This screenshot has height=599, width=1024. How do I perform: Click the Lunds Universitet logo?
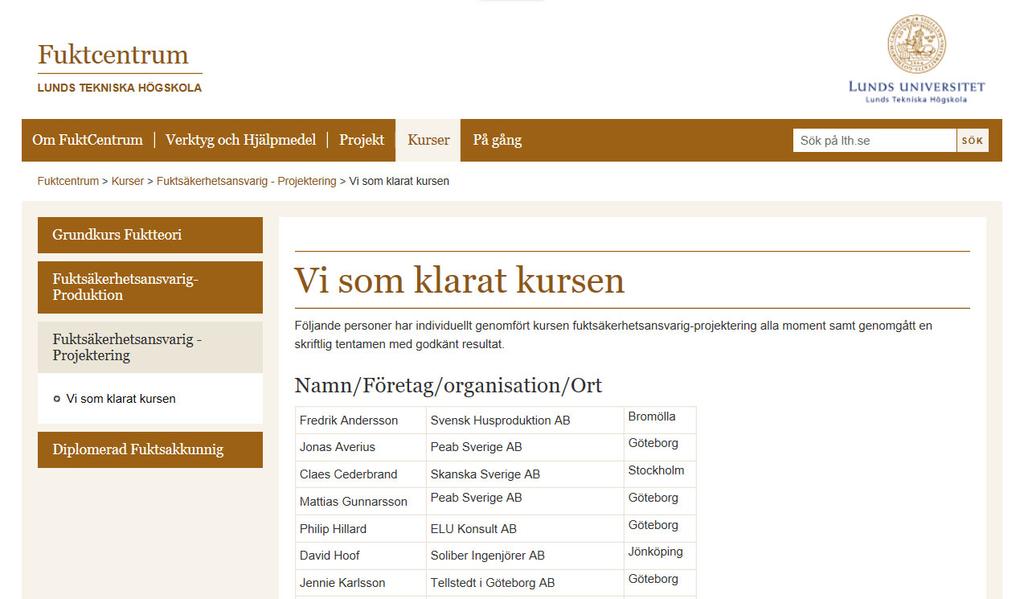tap(916, 59)
